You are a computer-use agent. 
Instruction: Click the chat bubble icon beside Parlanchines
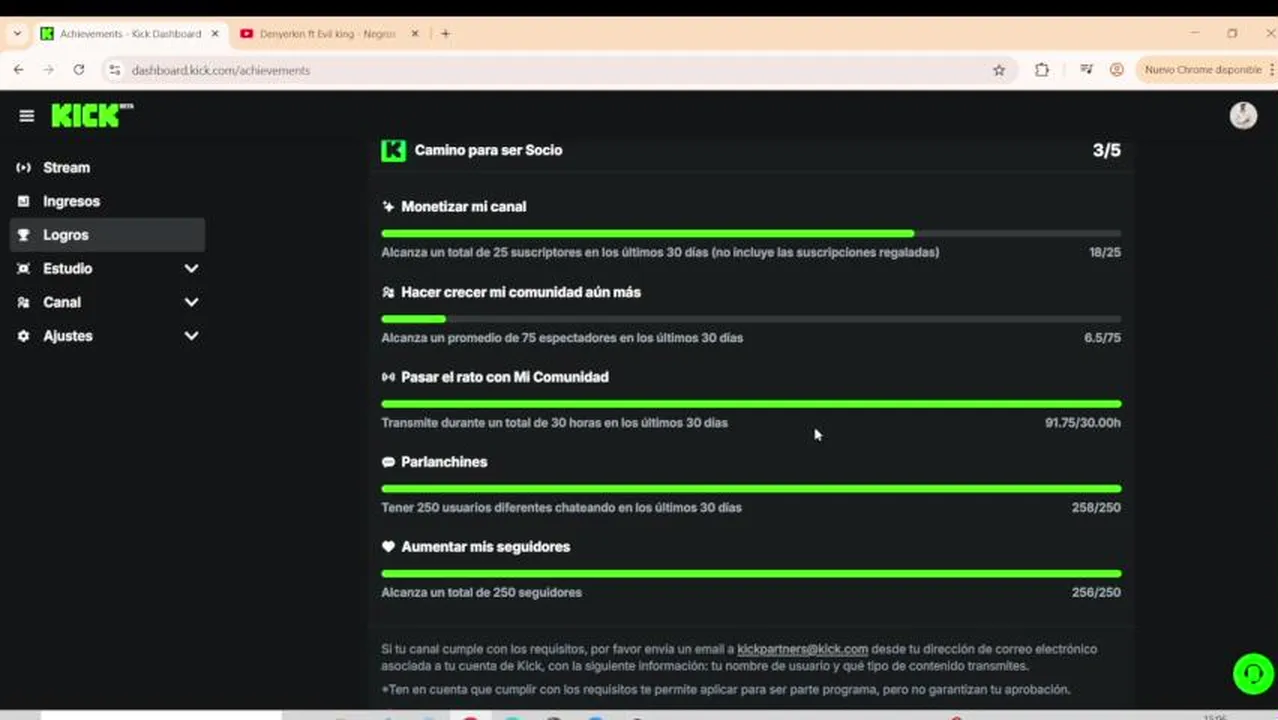(x=388, y=462)
